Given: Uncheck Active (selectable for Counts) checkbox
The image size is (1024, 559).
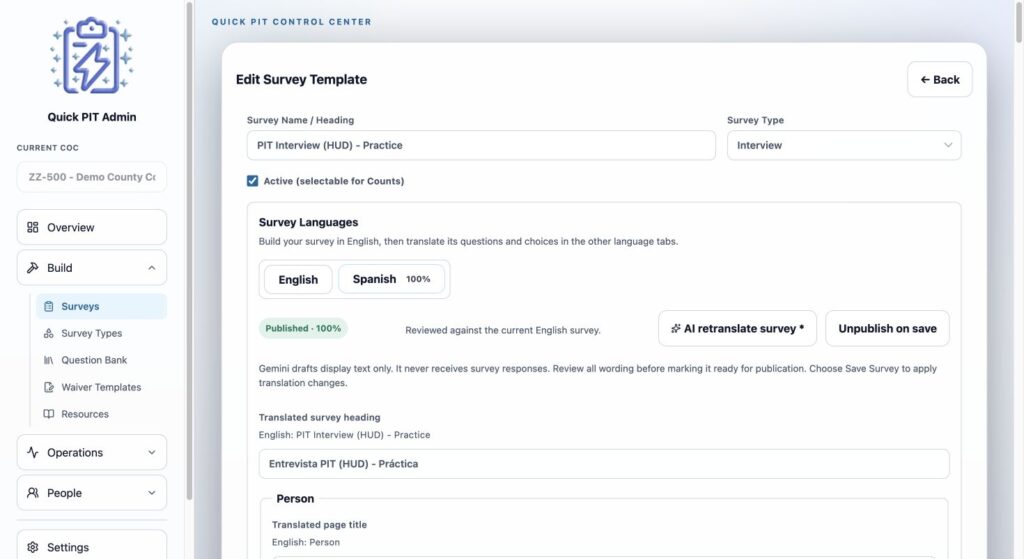Looking at the screenshot, I should pos(252,181).
